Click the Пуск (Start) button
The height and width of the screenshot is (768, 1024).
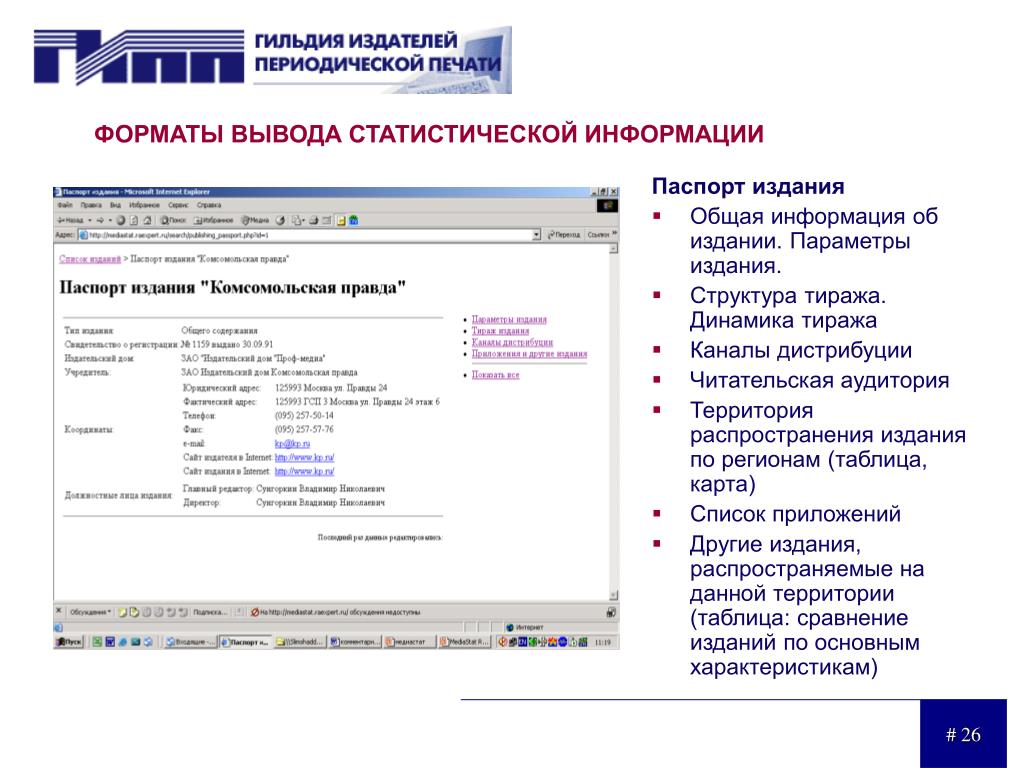(x=69, y=642)
